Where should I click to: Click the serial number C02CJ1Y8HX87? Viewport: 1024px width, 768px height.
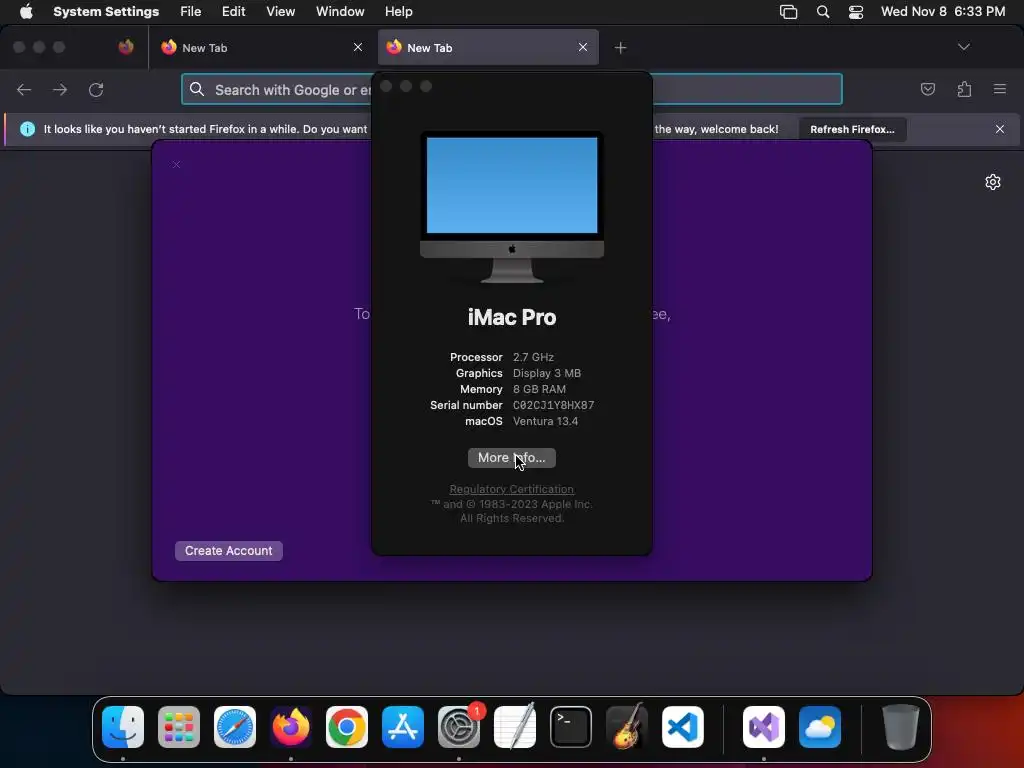pyautogui.click(x=553, y=405)
